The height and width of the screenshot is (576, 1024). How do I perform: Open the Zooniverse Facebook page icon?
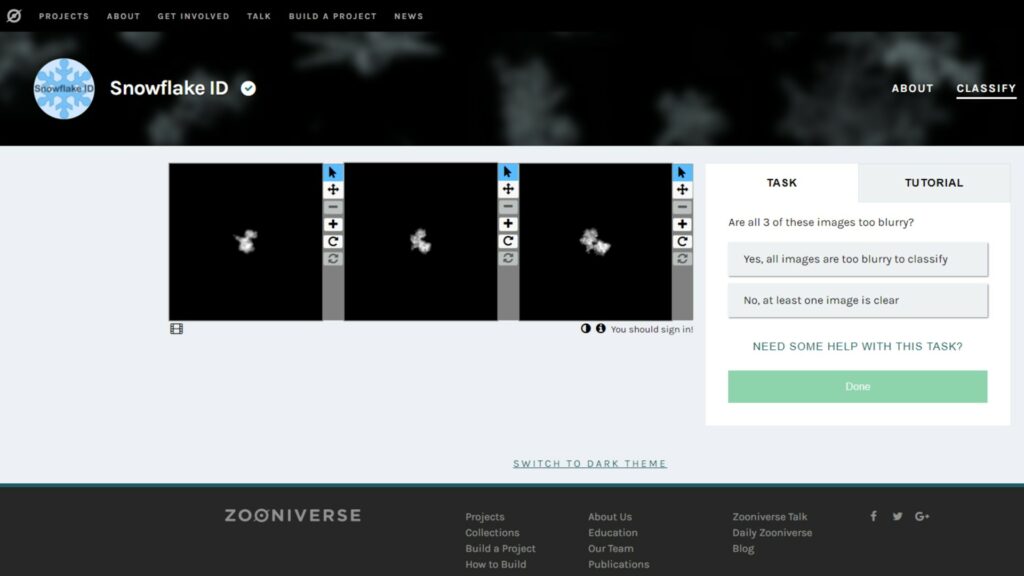click(873, 516)
